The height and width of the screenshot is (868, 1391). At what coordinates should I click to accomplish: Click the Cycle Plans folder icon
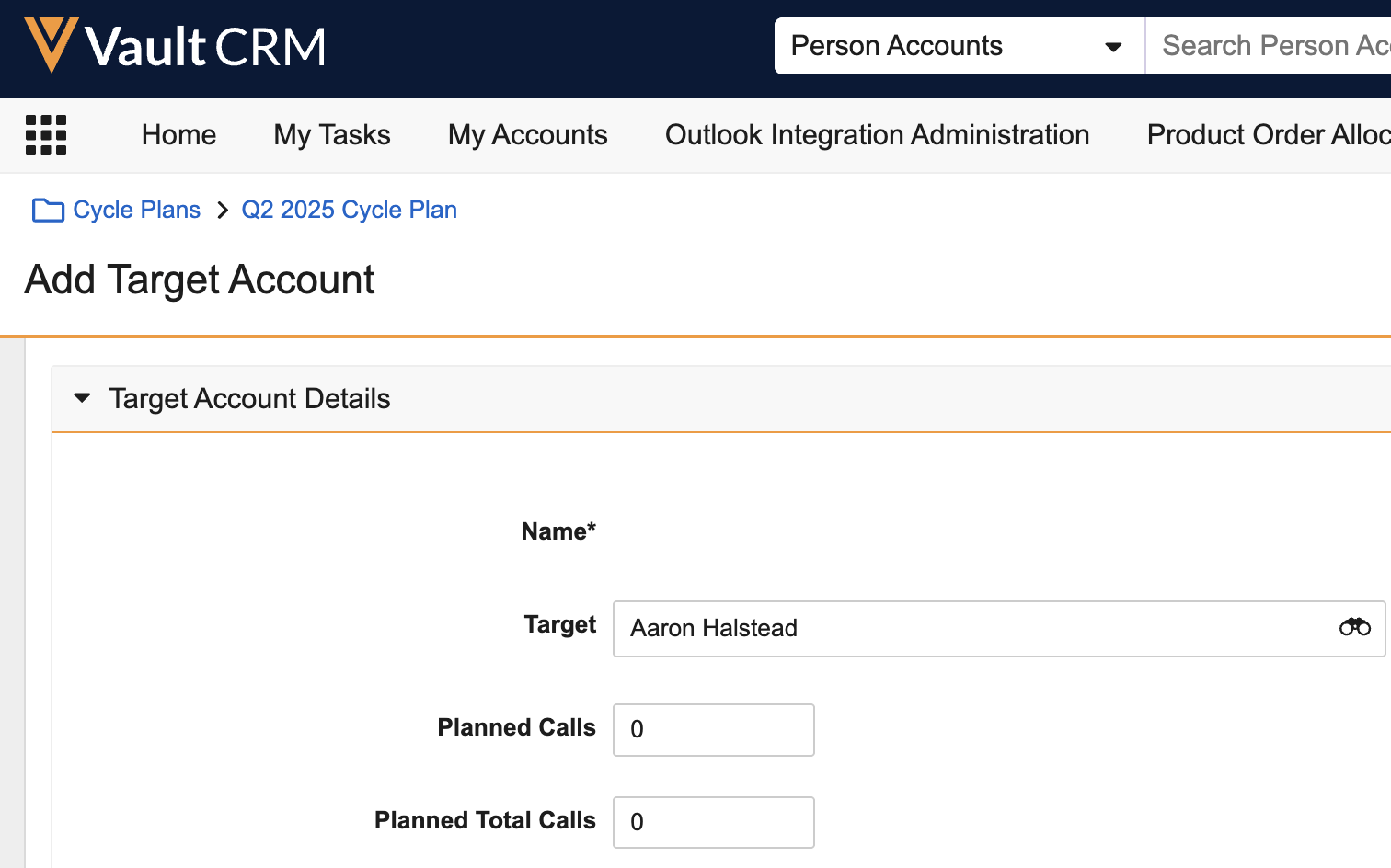point(48,211)
